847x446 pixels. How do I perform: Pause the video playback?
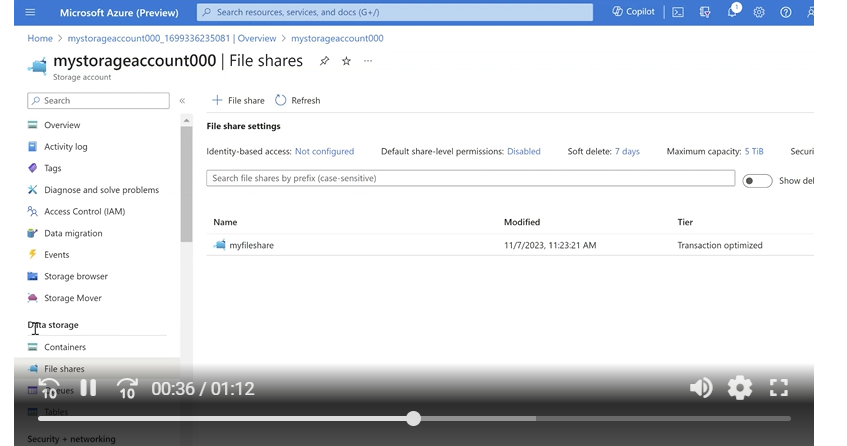pos(88,388)
